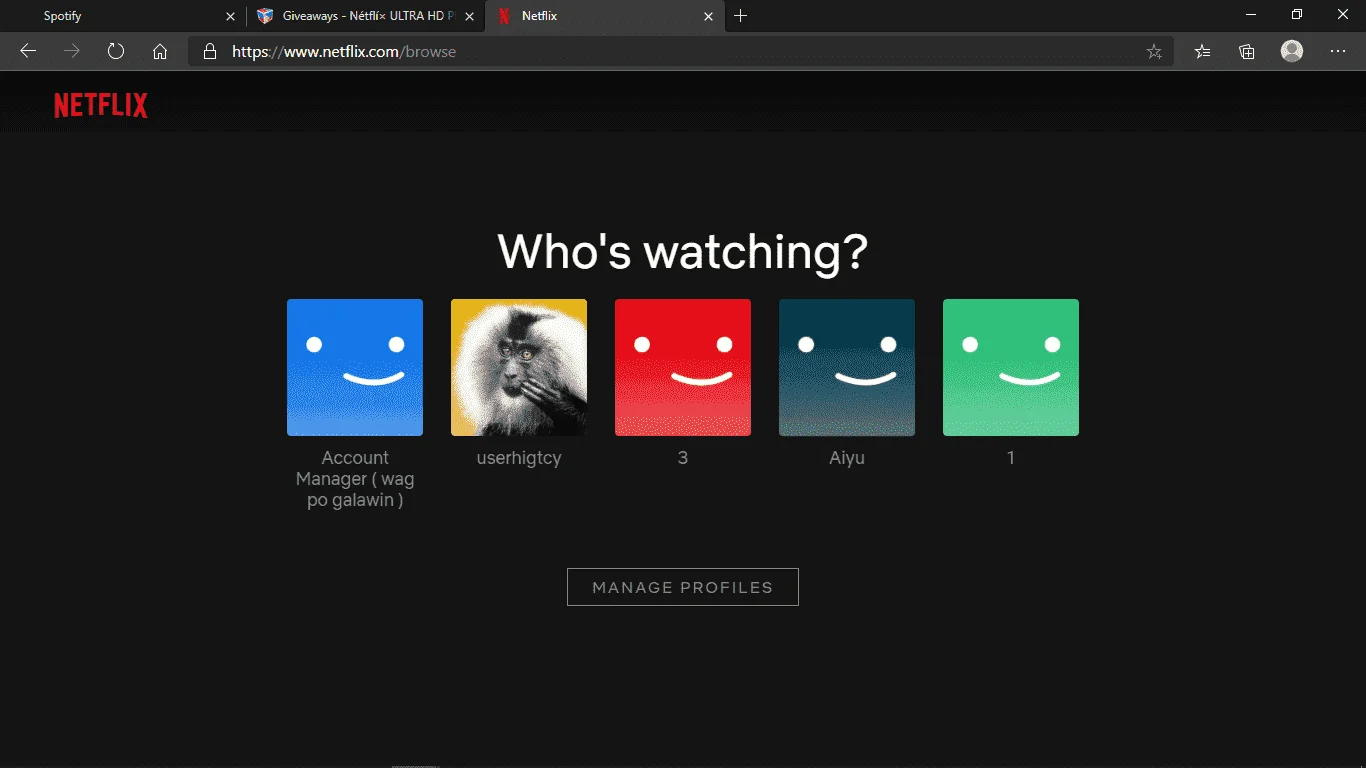Click the 'Account Manager ( wag po galawin )' name
The height and width of the screenshot is (768, 1366).
coord(355,479)
